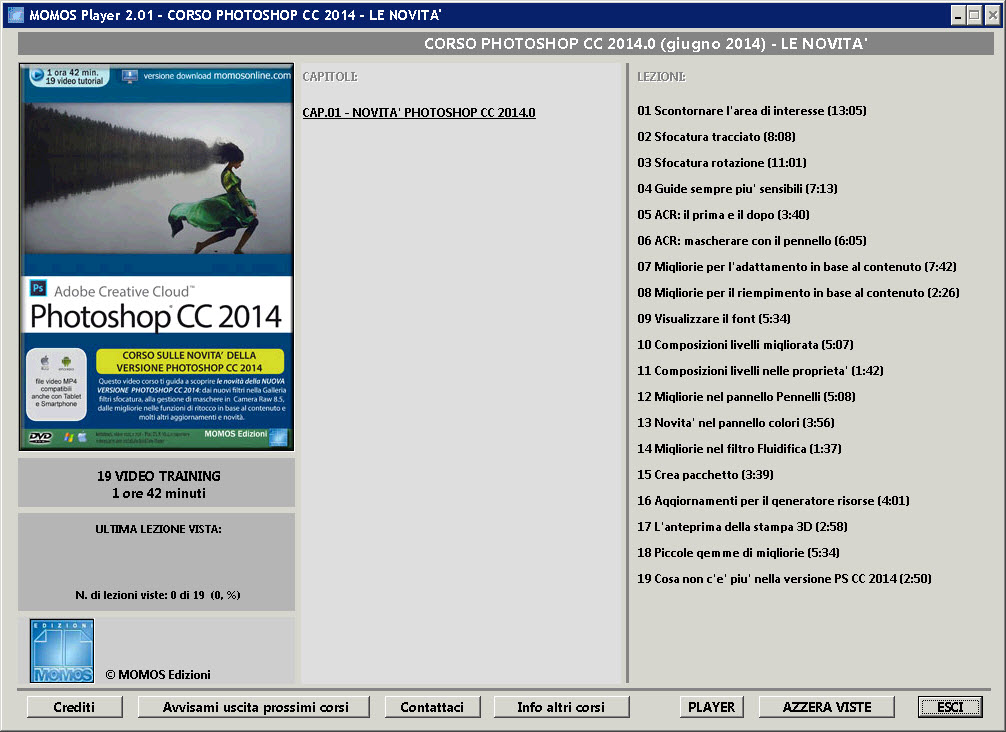The image size is (1006, 732).
Task: Select lesson 05 ACR: il prima e il dopo
Action: point(723,215)
